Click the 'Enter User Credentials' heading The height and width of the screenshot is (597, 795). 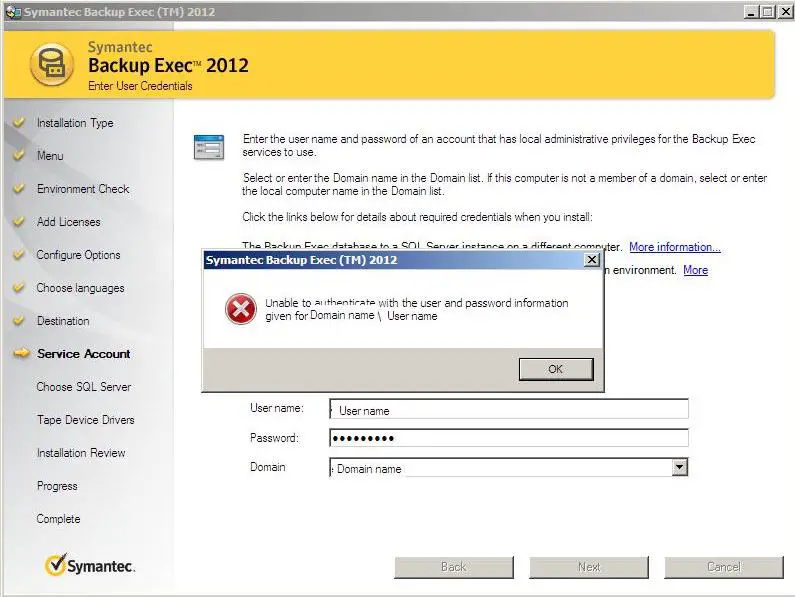(x=140, y=86)
